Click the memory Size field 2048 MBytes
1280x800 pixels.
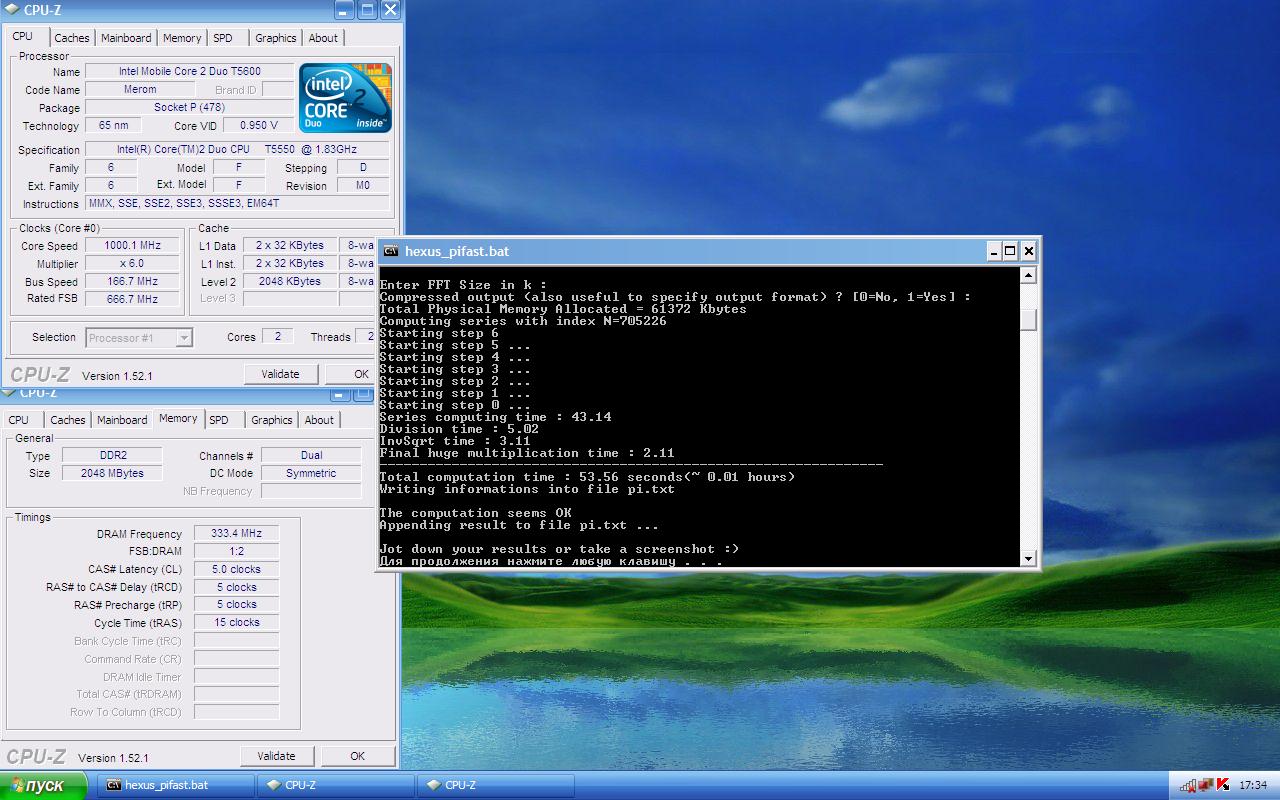(x=112, y=474)
